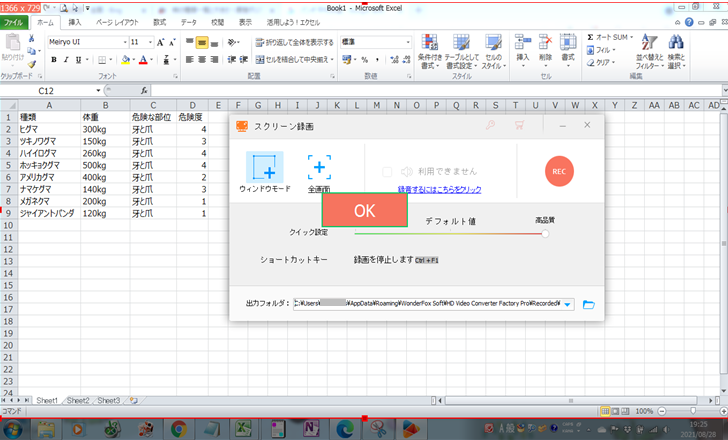Select 全画面 full screen mode in recorder
728x440 pixels.
tap(319, 174)
